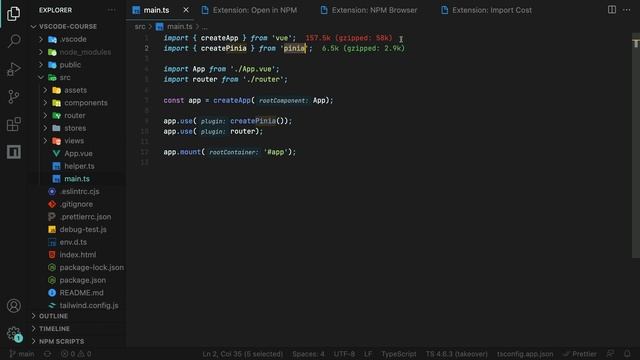Switch to Extension: NPM Browser tab
Viewport: 640px width, 360px height.
pyautogui.click(x=369, y=10)
